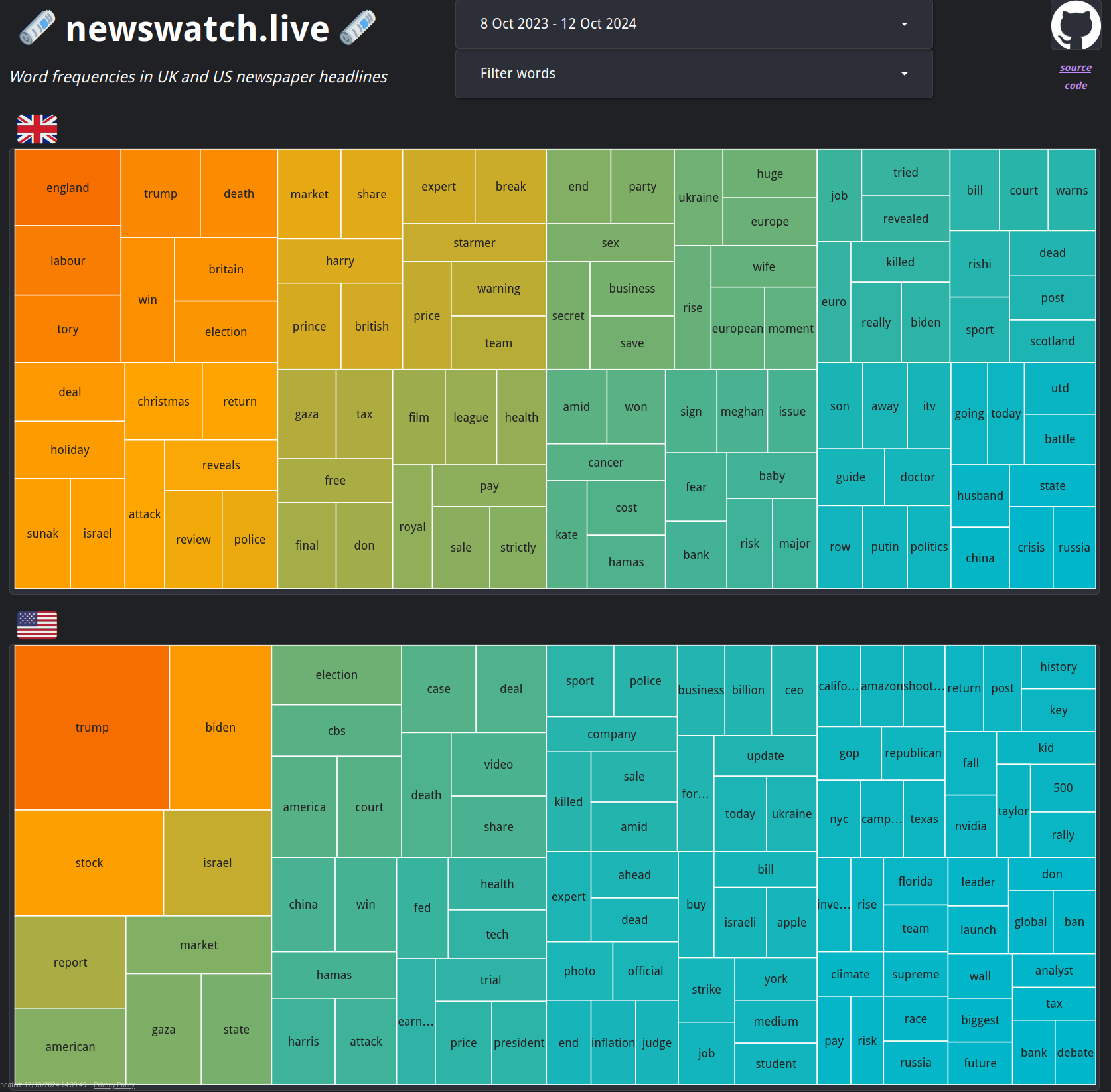Click the US flag icon
This screenshot has width=1111, height=1092.
point(37,625)
